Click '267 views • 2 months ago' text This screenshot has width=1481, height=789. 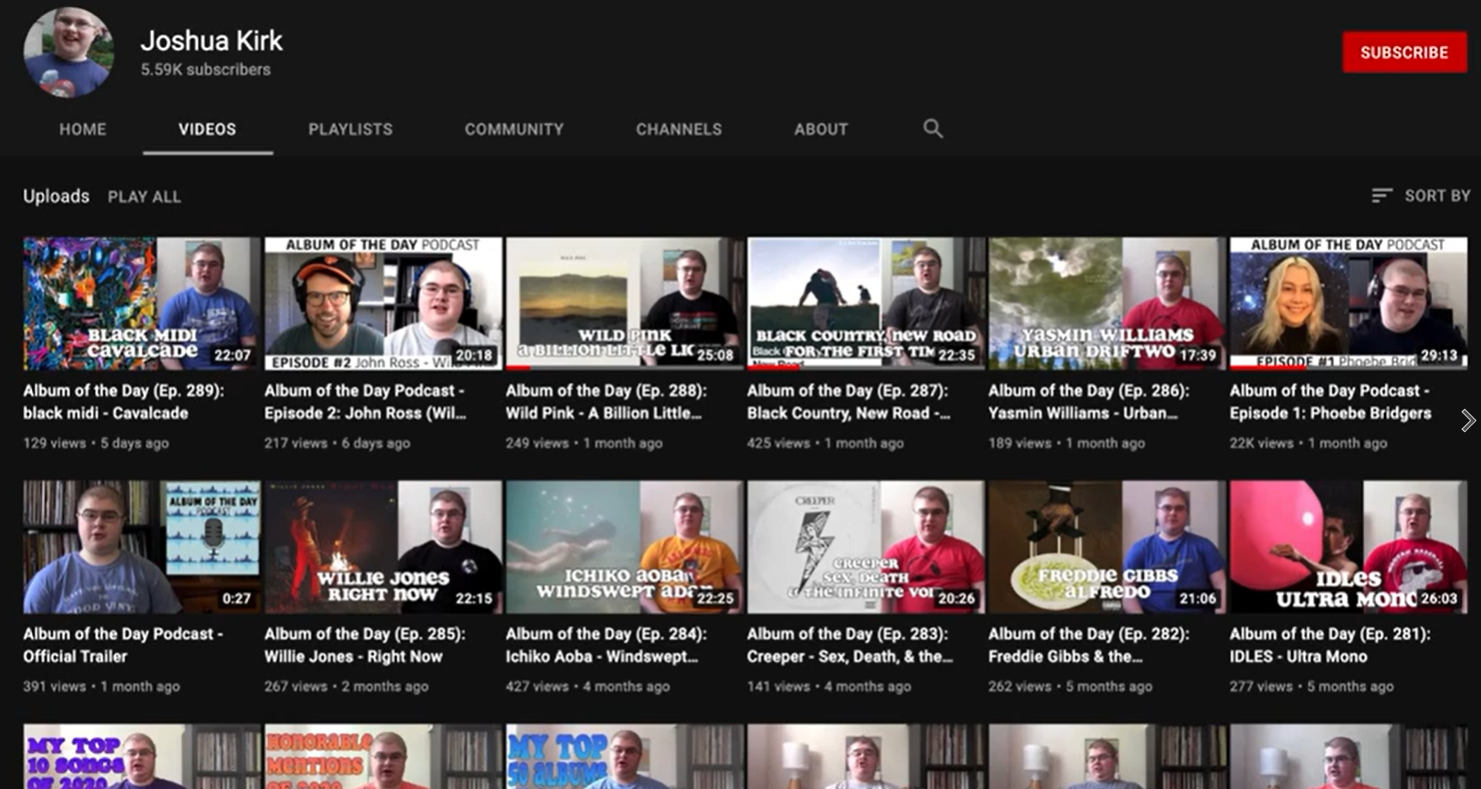tap(346, 687)
